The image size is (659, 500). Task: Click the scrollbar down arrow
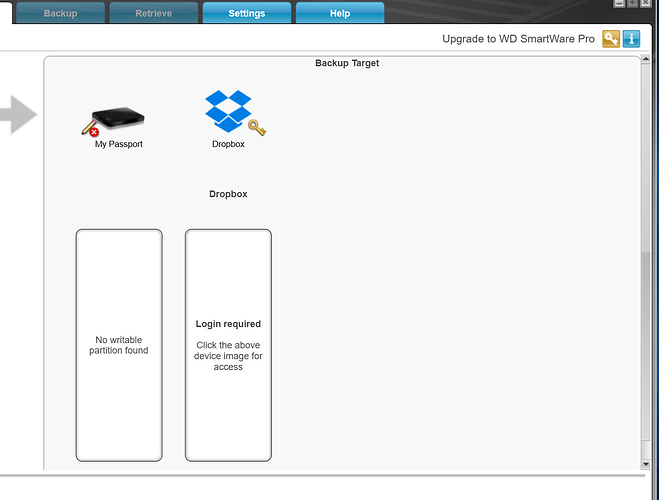point(646,464)
